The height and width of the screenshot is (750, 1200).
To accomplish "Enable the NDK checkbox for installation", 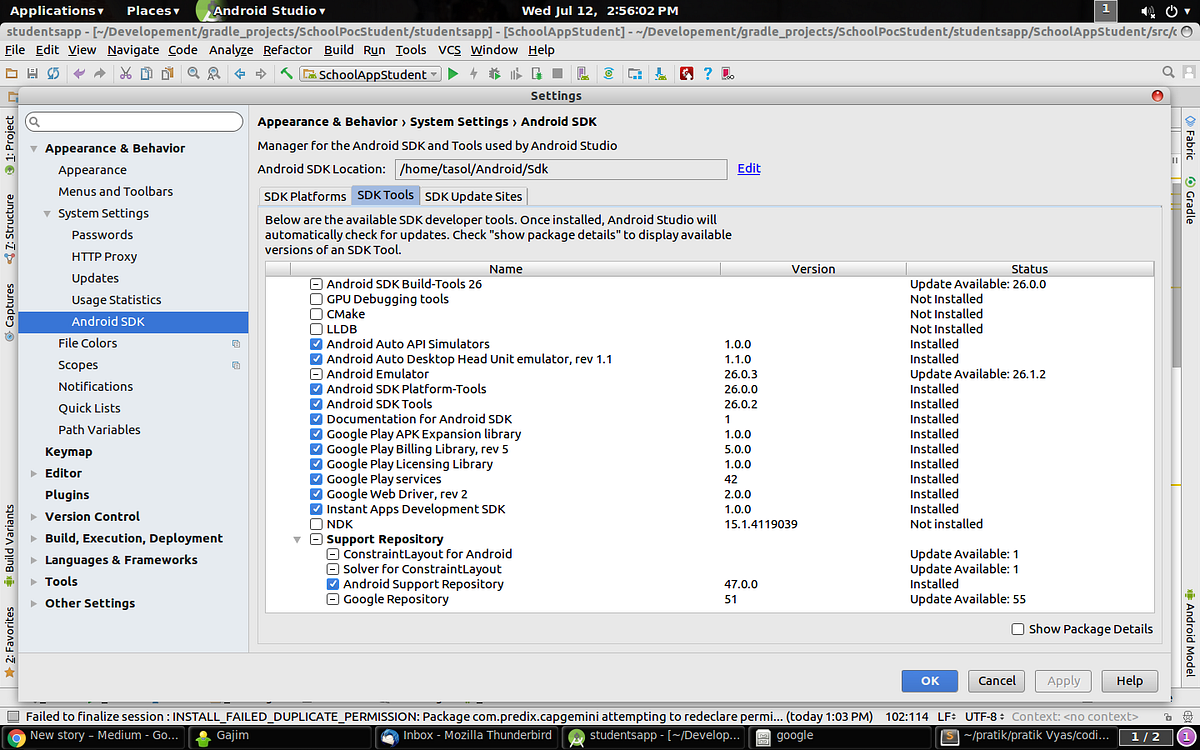I will tap(316, 523).
